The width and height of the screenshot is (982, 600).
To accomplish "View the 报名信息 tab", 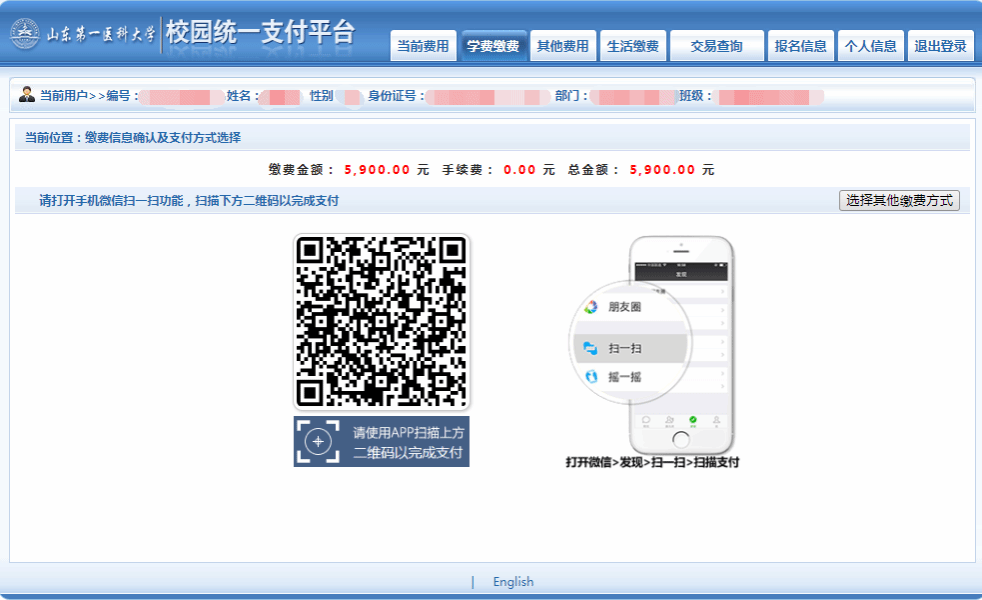I will [x=801, y=46].
